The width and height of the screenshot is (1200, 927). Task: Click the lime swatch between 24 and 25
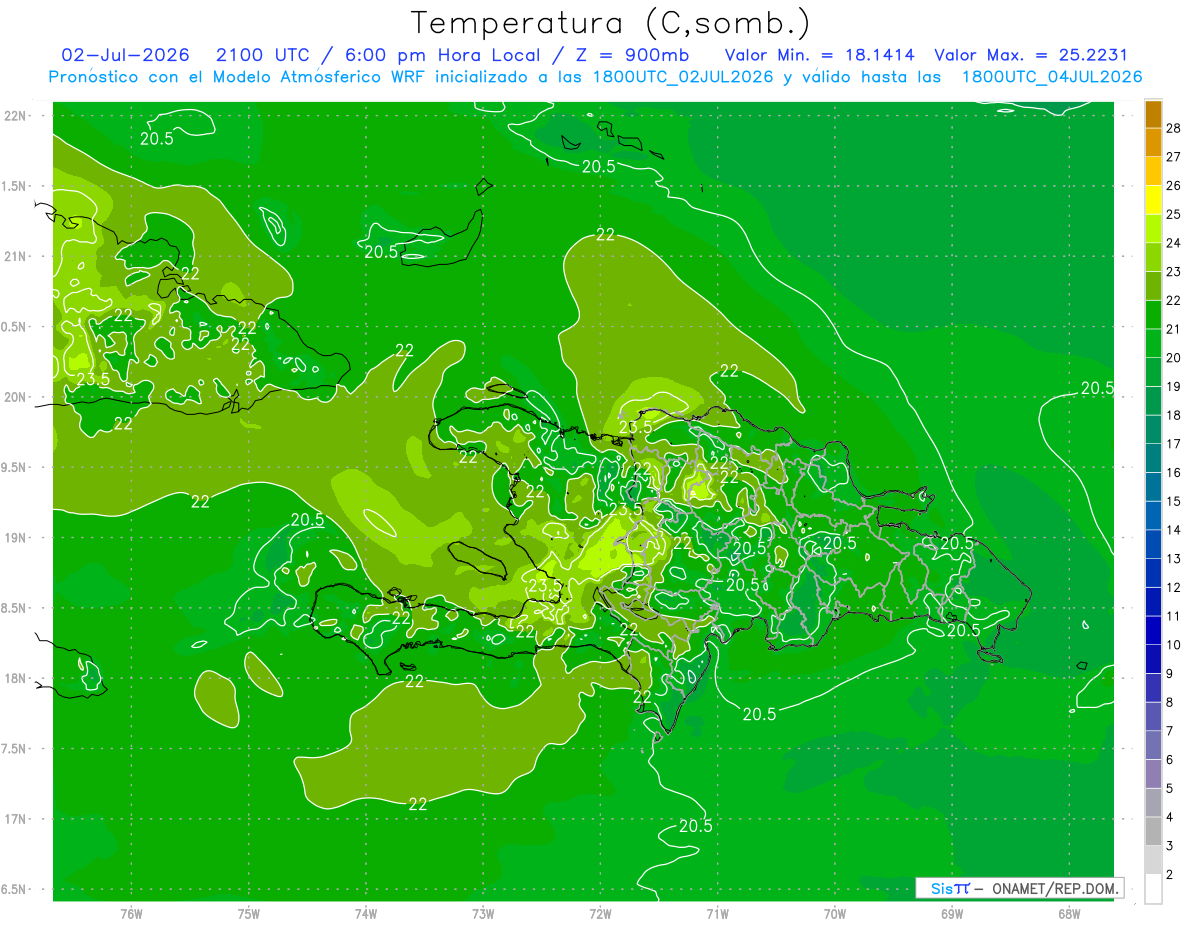coord(1153,229)
